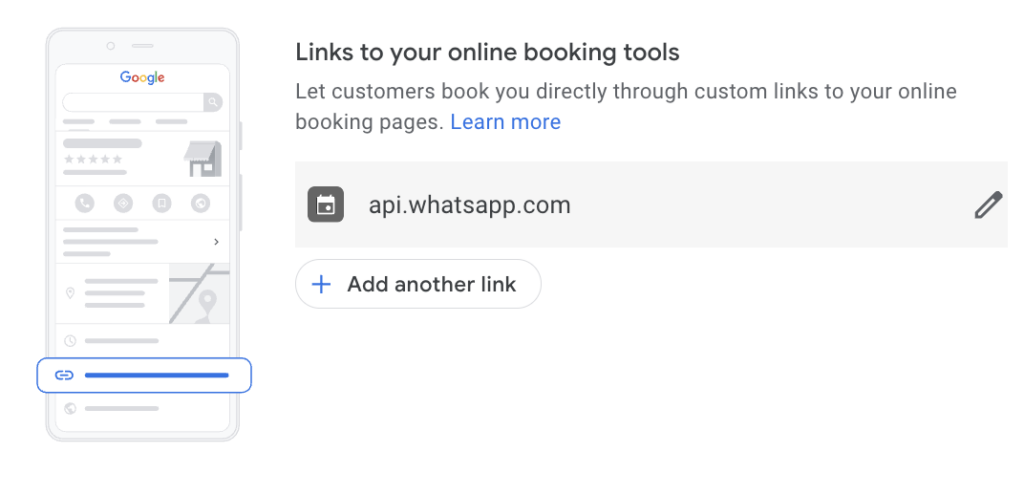Click the calendar booking icon beside api.whatsapp.com
This screenshot has height=495, width=1024.
tap(325, 205)
